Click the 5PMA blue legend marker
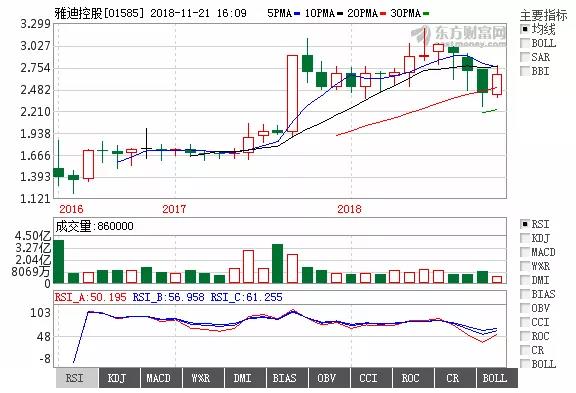The height and width of the screenshot is (393, 576). [x=297, y=14]
